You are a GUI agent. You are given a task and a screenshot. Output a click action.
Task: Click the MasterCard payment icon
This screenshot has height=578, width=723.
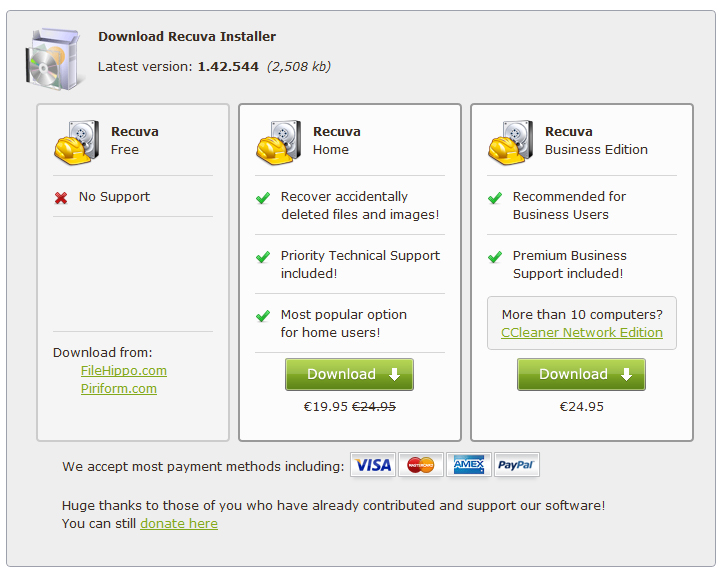421,465
